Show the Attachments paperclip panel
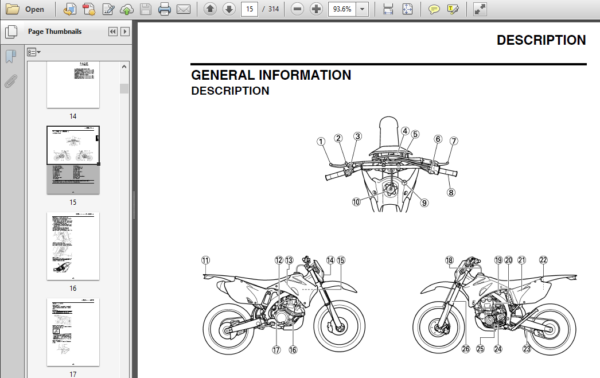This screenshot has height=378, width=600. (11, 81)
